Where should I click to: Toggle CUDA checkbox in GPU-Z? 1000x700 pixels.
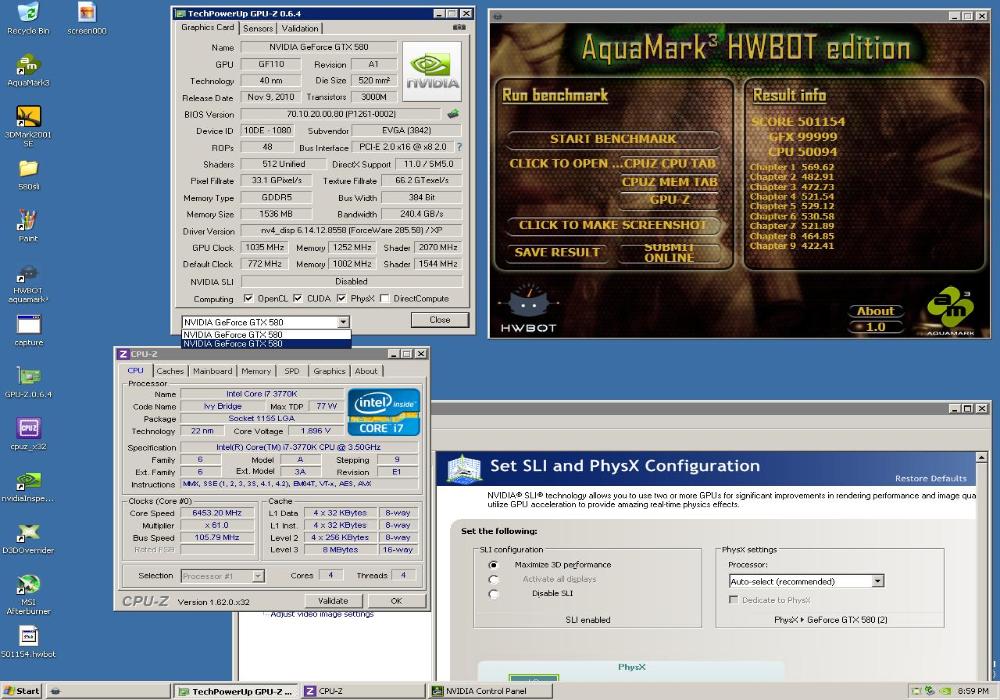[x=298, y=298]
